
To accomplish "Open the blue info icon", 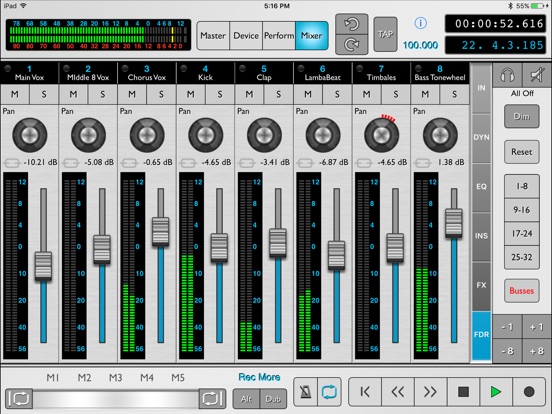I will (420, 24).
